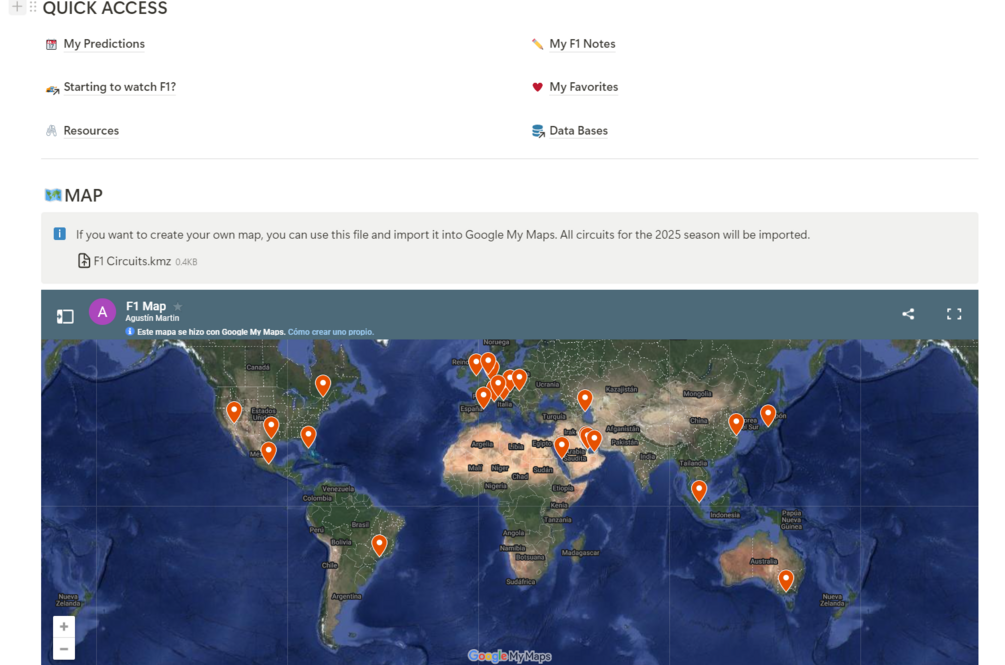Click the 0.4KB file size text

pos(187,262)
